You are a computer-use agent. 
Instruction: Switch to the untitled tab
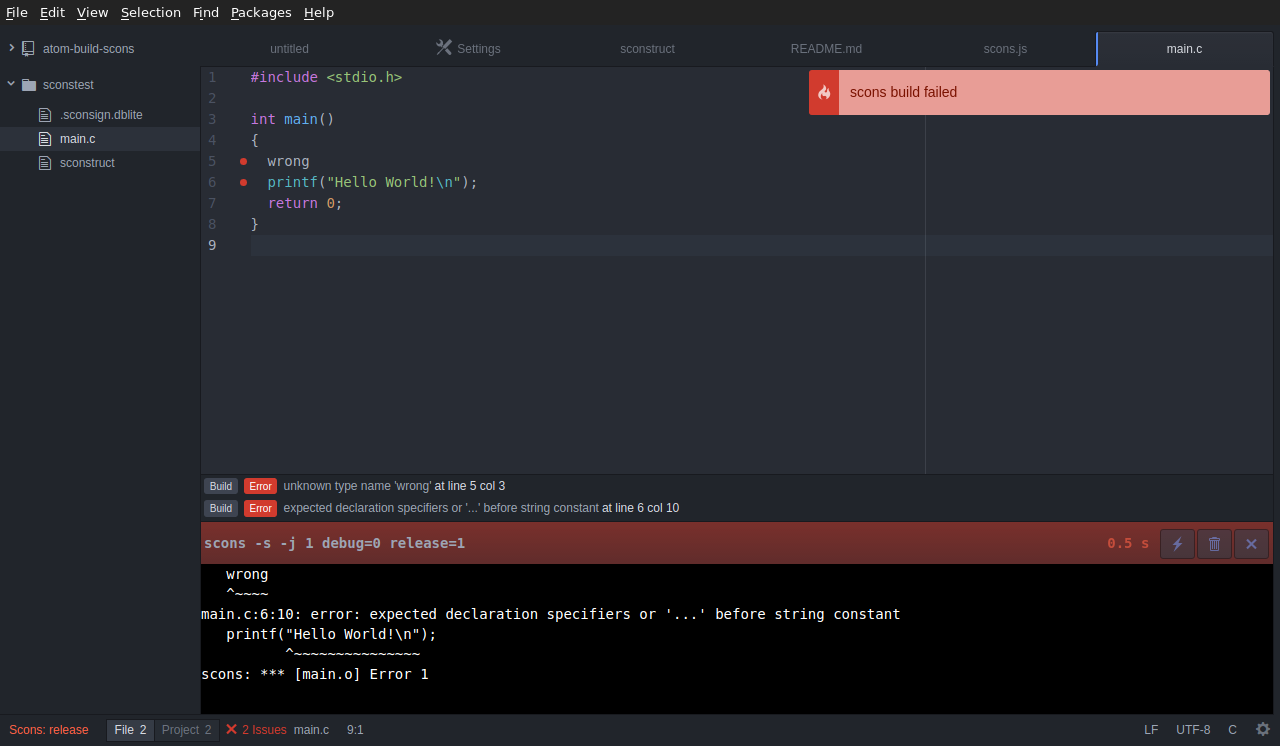[x=289, y=49]
